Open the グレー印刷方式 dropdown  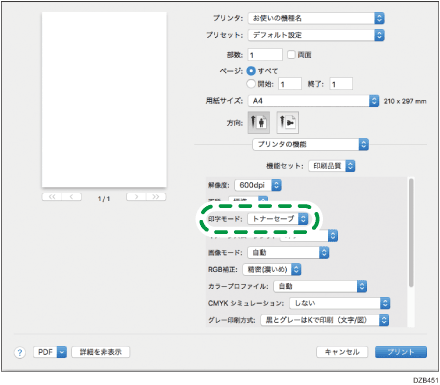324,320
